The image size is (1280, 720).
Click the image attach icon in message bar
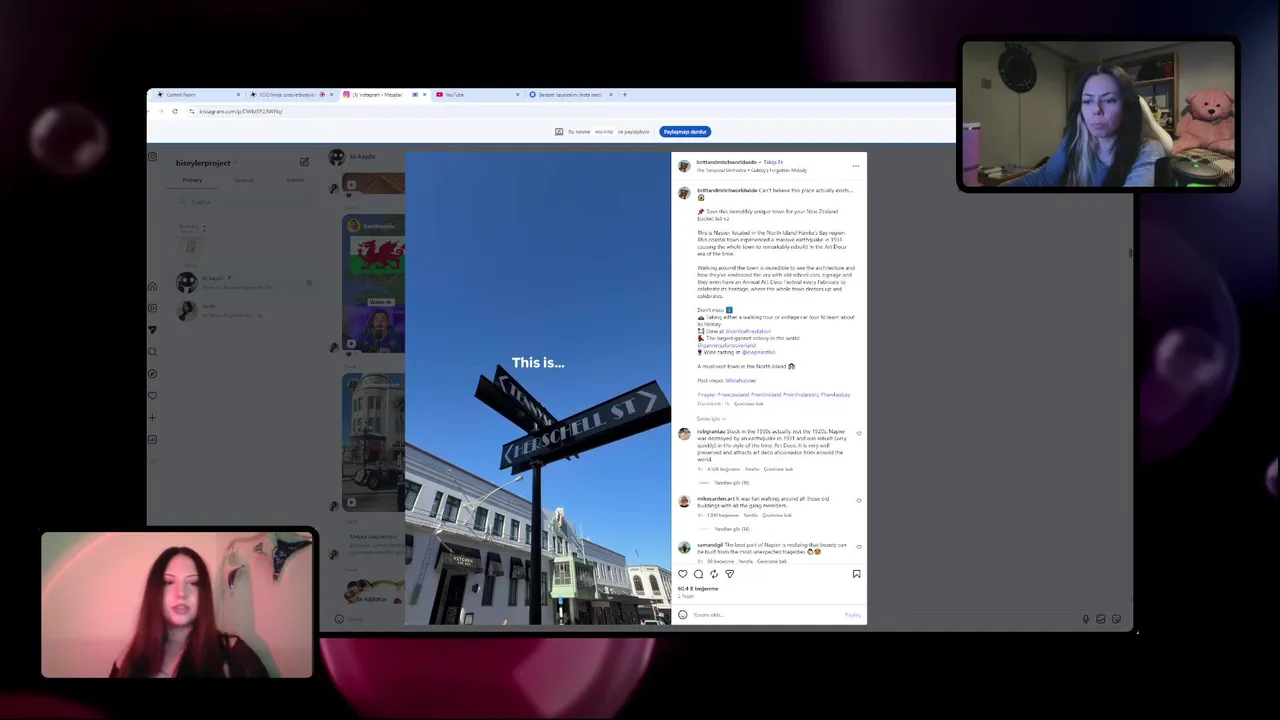1101,619
